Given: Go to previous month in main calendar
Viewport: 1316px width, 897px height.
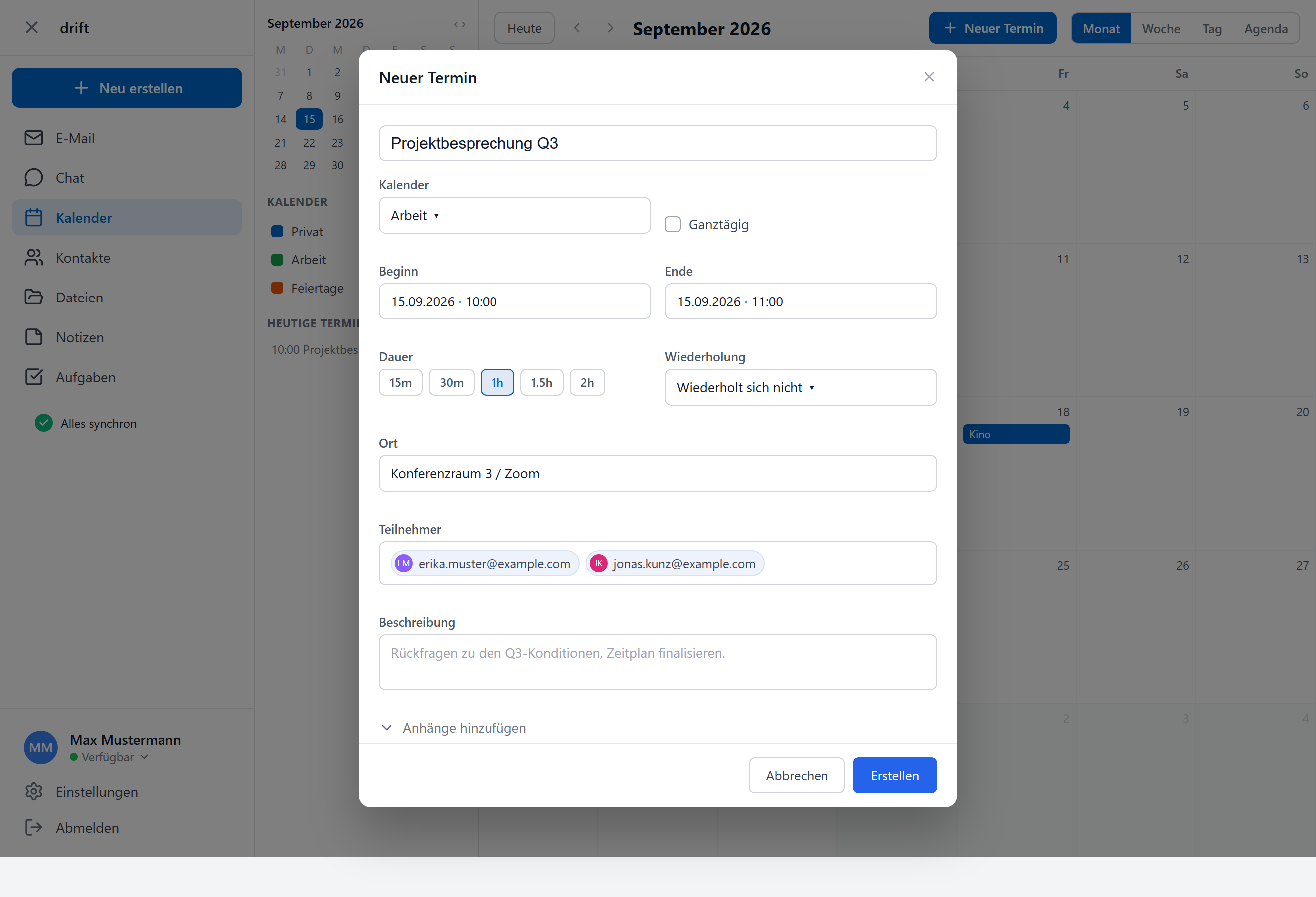Looking at the screenshot, I should tap(576, 28).
